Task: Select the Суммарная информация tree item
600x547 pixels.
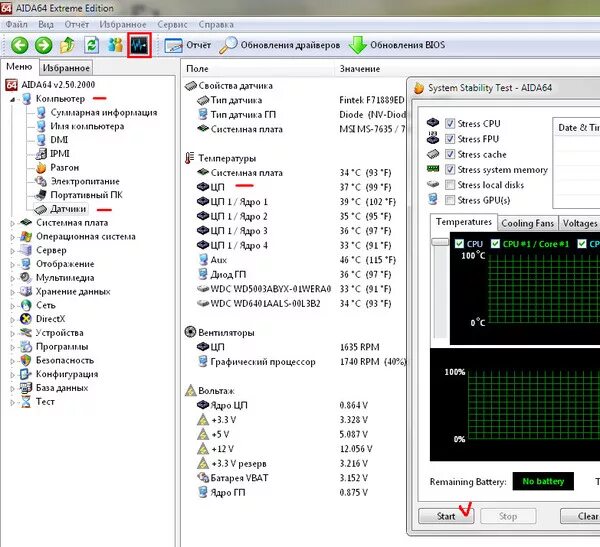Action: pos(104,113)
